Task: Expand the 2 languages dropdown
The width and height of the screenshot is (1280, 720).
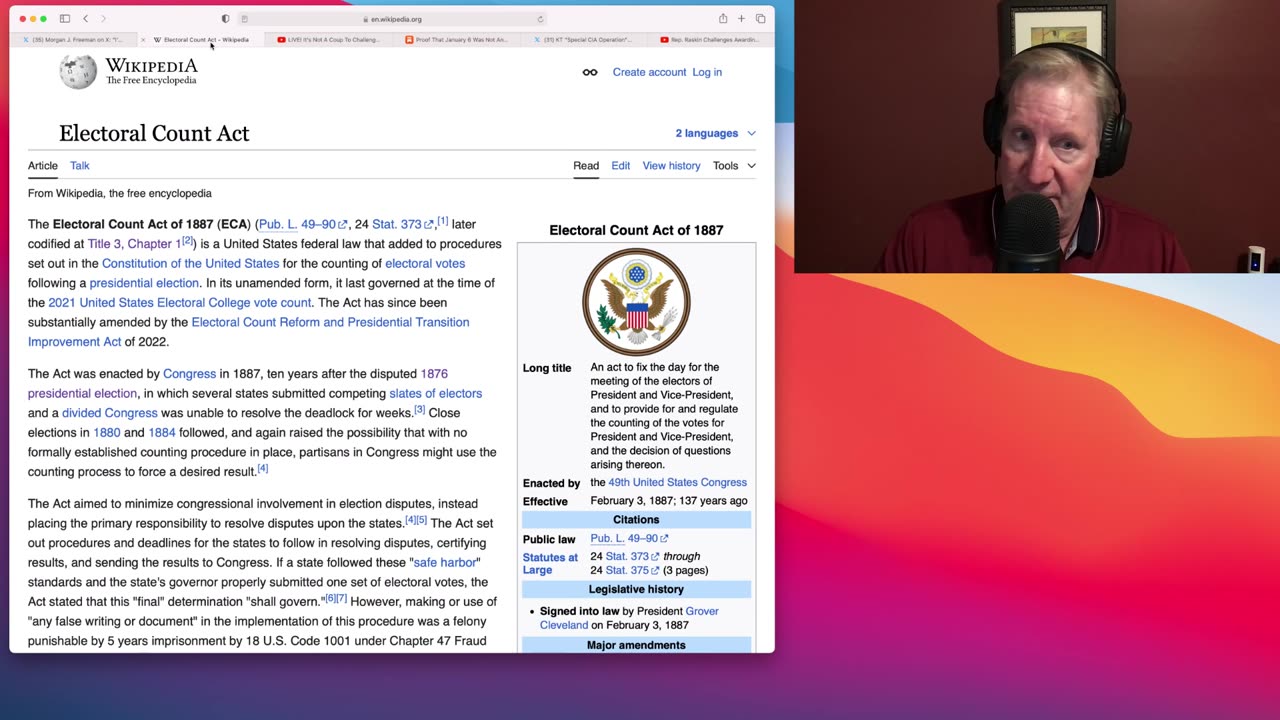Action: coord(715,133)
